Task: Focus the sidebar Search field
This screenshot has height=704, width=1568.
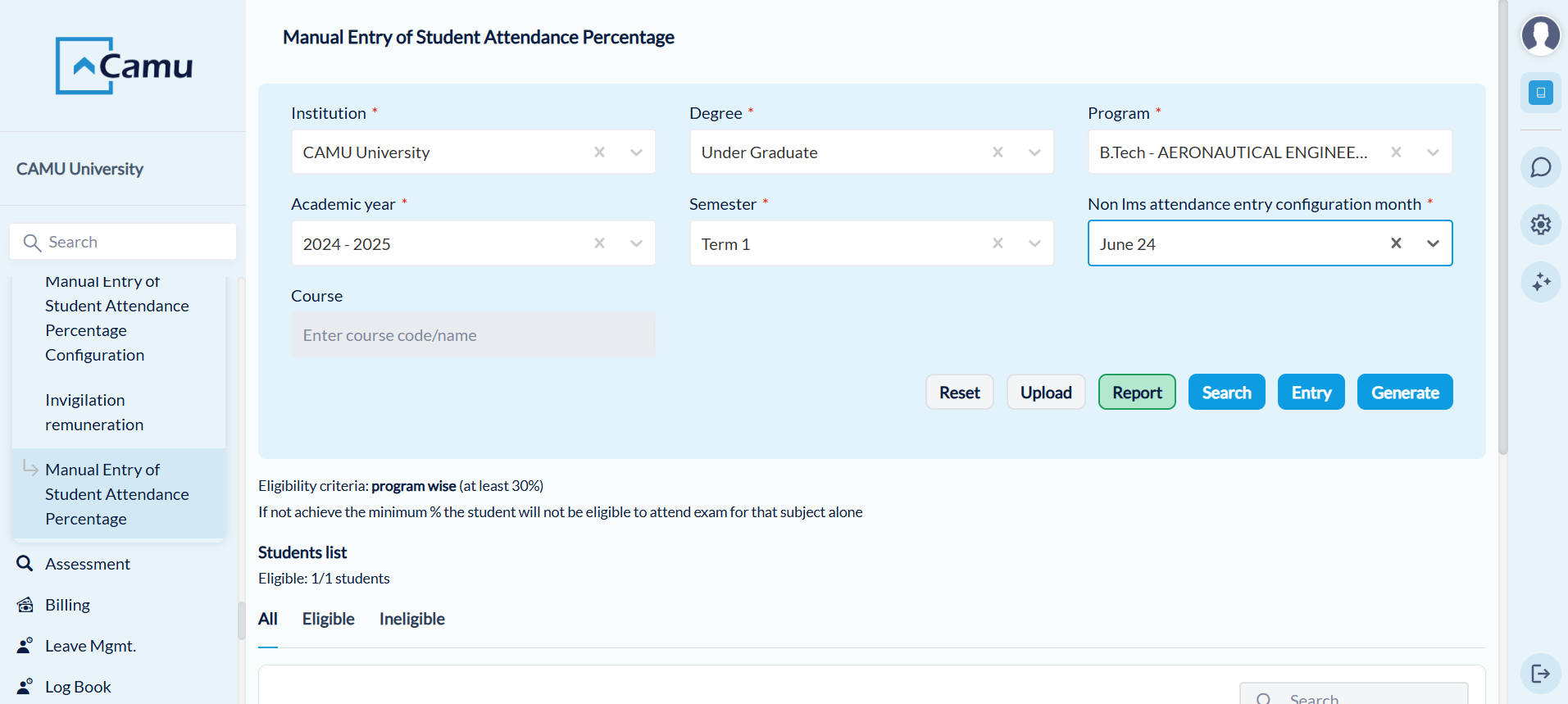Action: (x=131, y=242)
